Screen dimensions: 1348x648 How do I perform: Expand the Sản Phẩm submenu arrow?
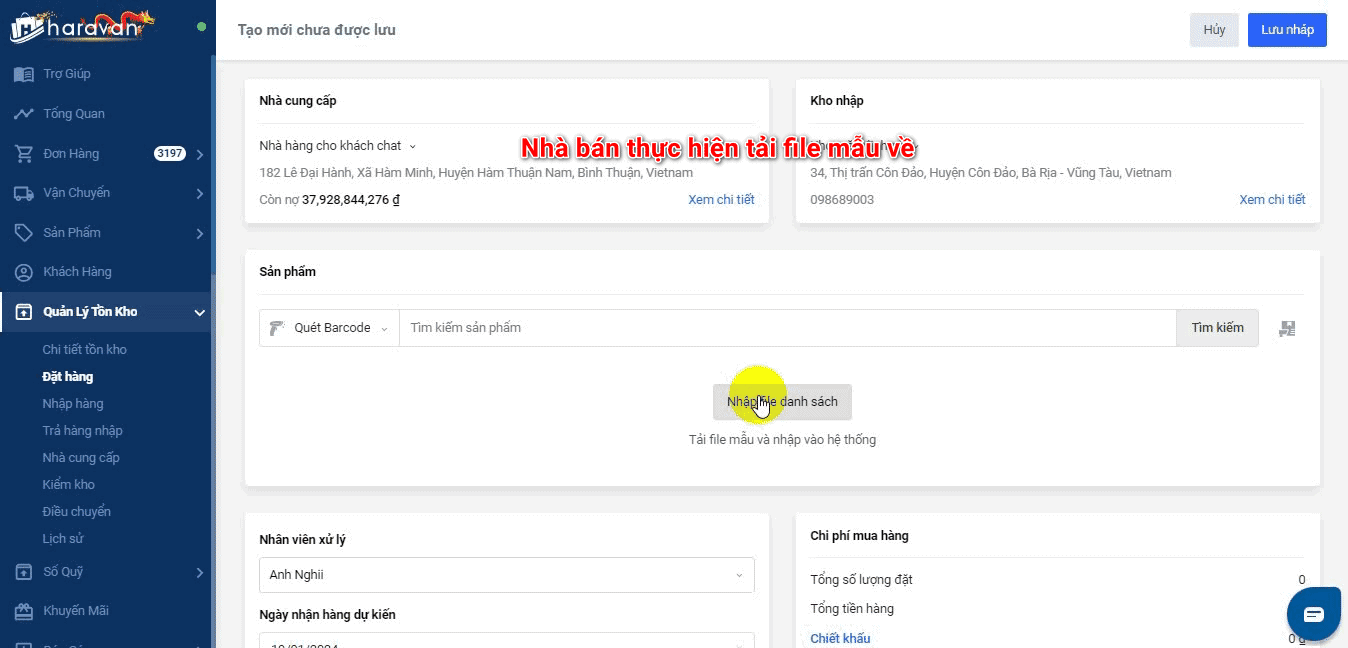pos(200,233)
